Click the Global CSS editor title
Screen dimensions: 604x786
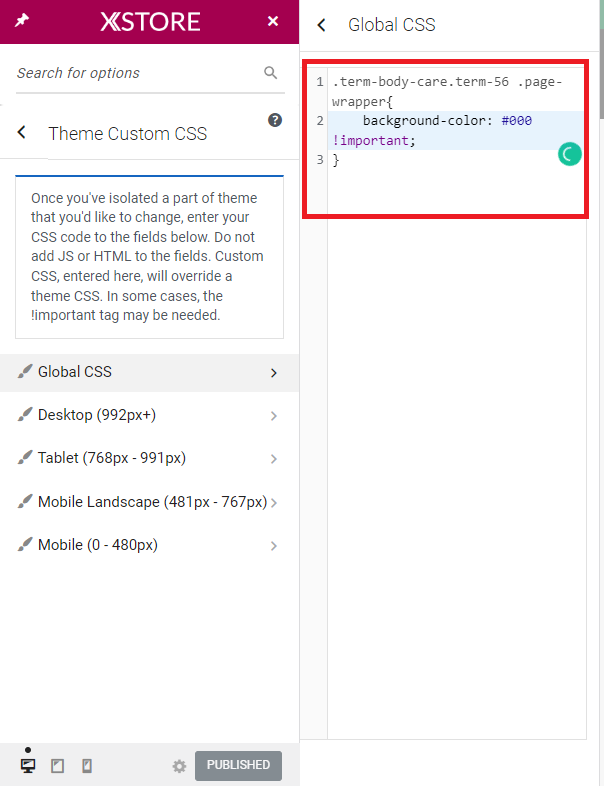click(x=391, y=25)
